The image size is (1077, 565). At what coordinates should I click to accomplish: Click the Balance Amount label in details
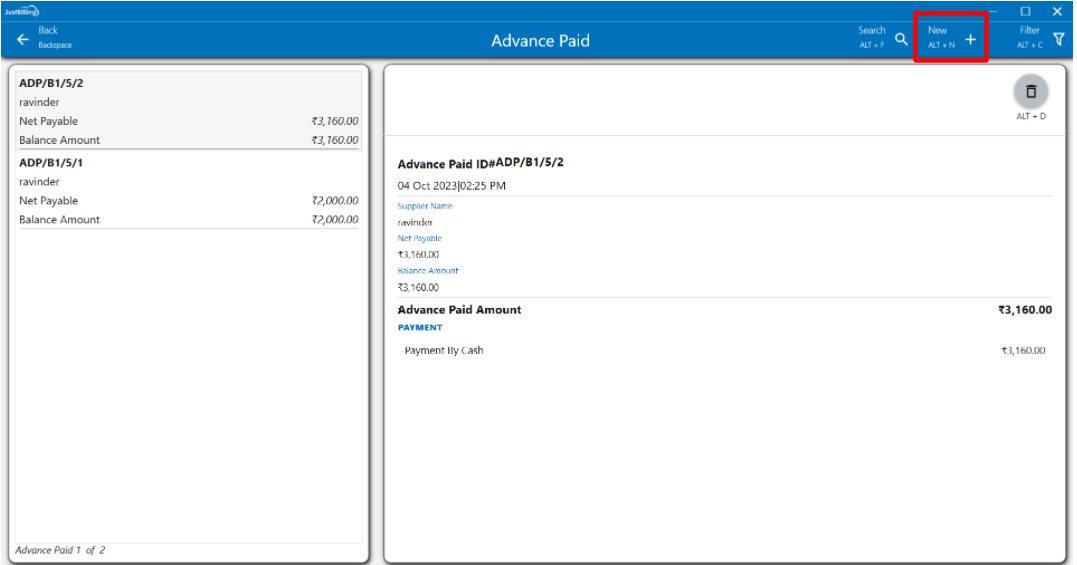coord(428,271)
